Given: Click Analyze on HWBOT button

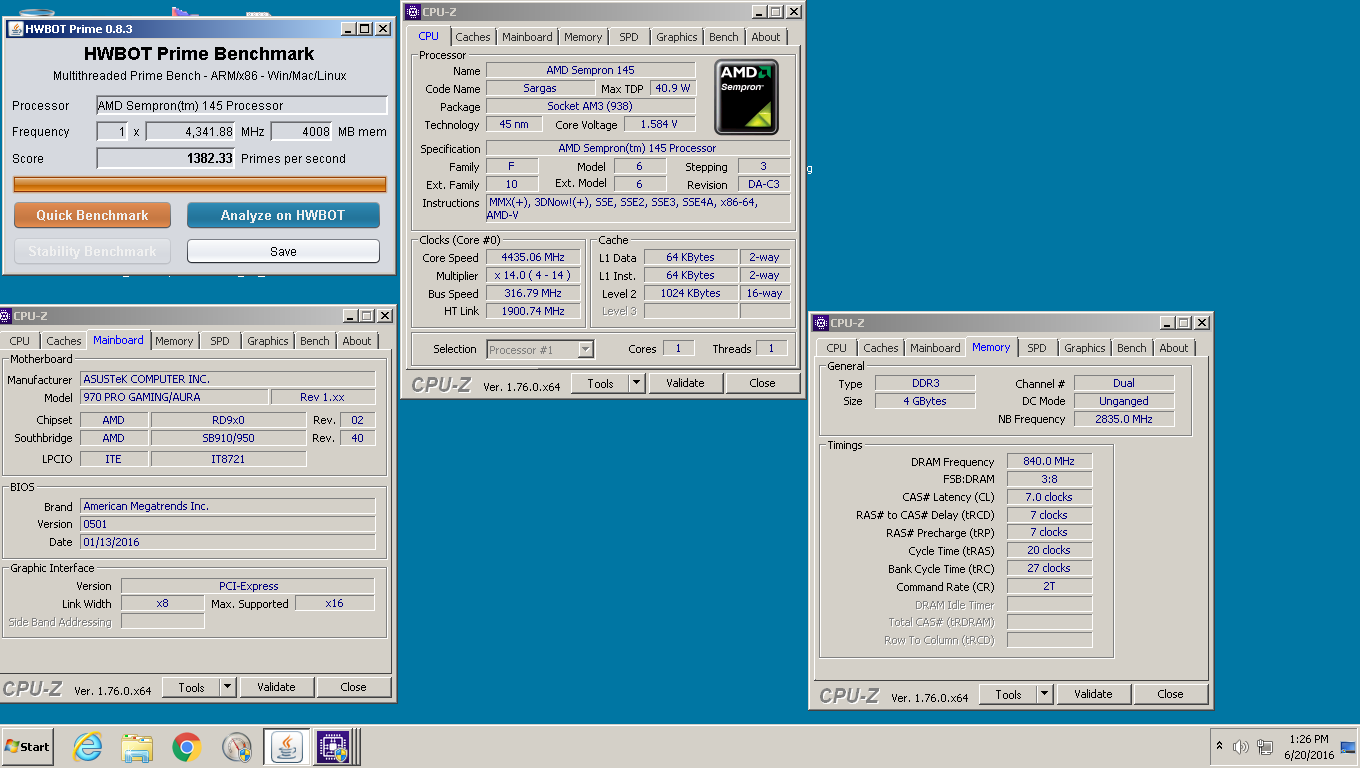Looking at the screenshot, I should (x=283, y=215).
